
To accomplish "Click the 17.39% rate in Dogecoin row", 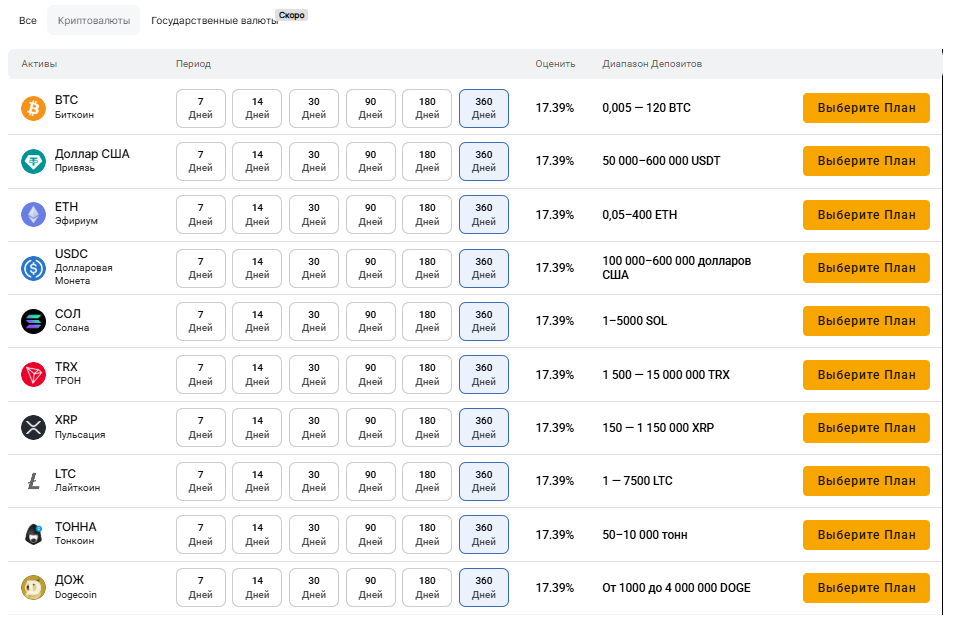I will [x=555, y=587].
